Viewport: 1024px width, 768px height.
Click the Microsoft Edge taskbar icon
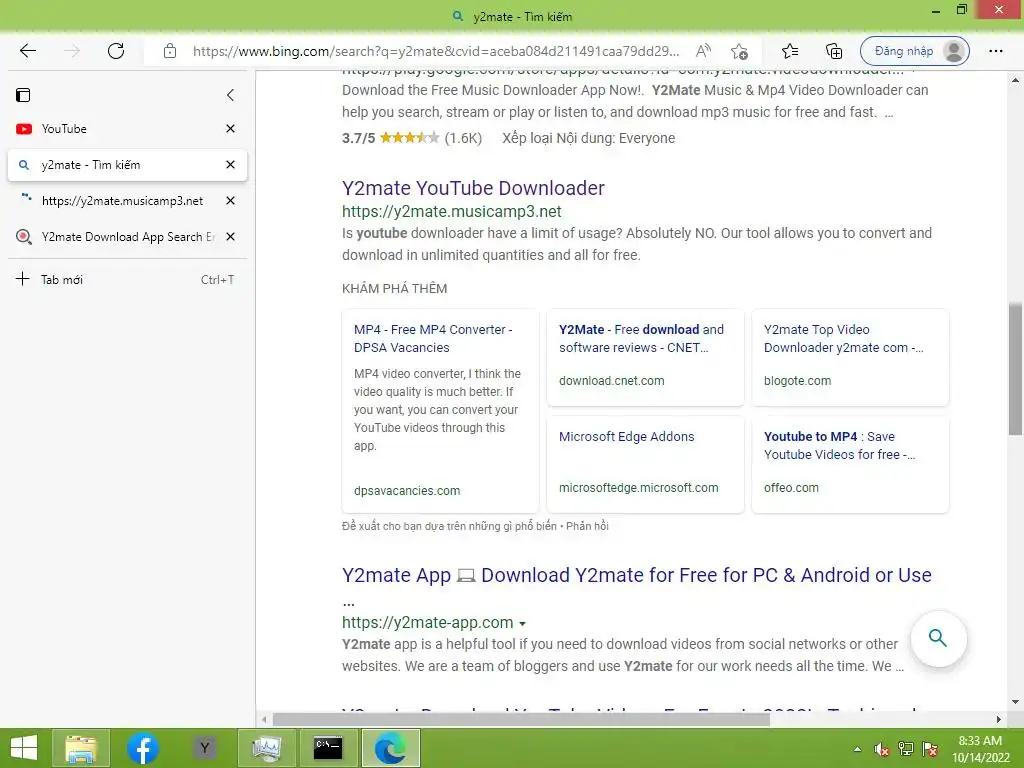click(x=390, y=748)
